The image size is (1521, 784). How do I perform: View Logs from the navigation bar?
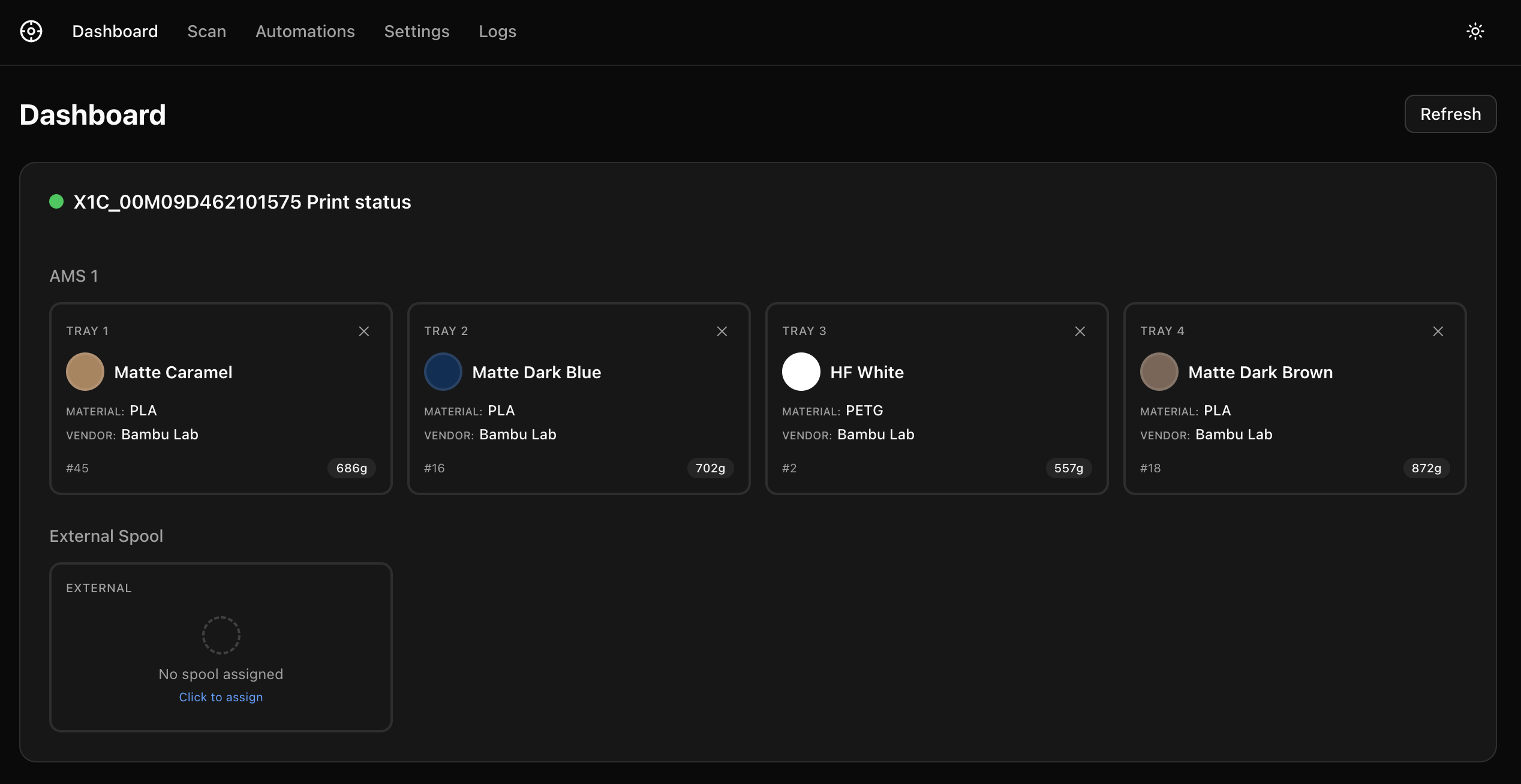(497, 31)
